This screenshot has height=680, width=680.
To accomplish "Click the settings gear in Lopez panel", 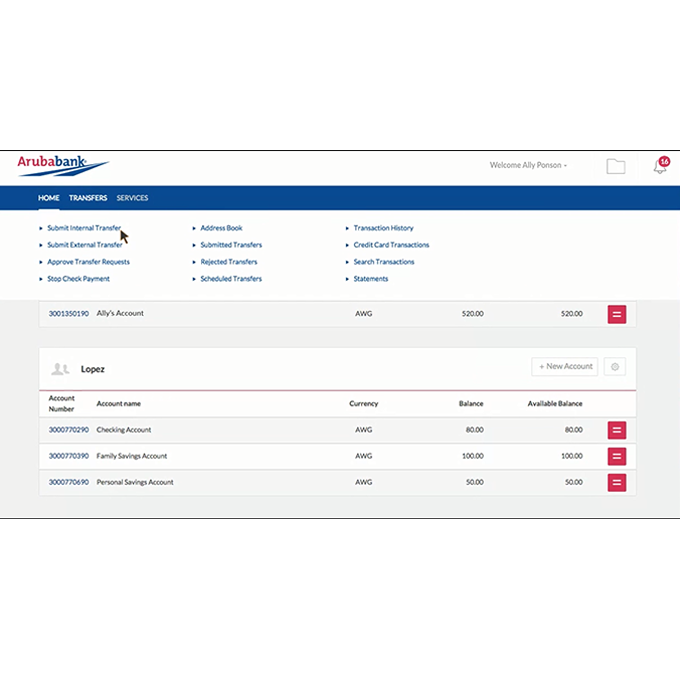I will (x=615, y=367).
